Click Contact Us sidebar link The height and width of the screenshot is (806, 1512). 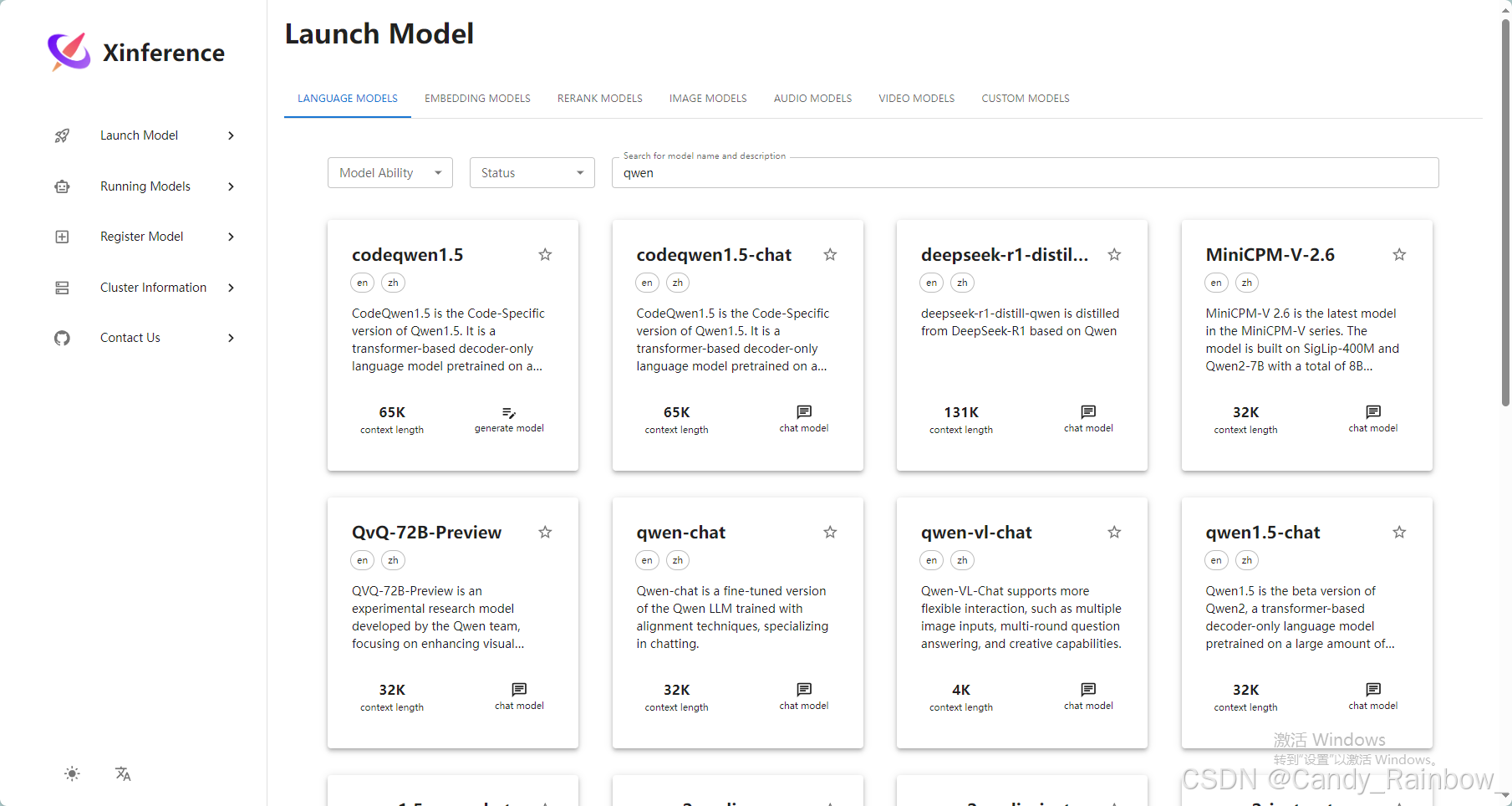130,338
